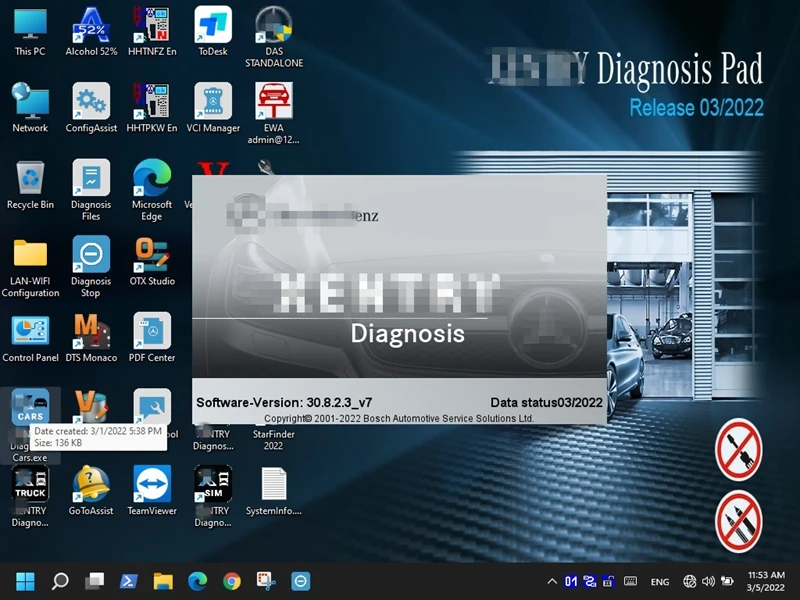Open Network desktop icon
800x600 pixels.
[x=30, y=108]
